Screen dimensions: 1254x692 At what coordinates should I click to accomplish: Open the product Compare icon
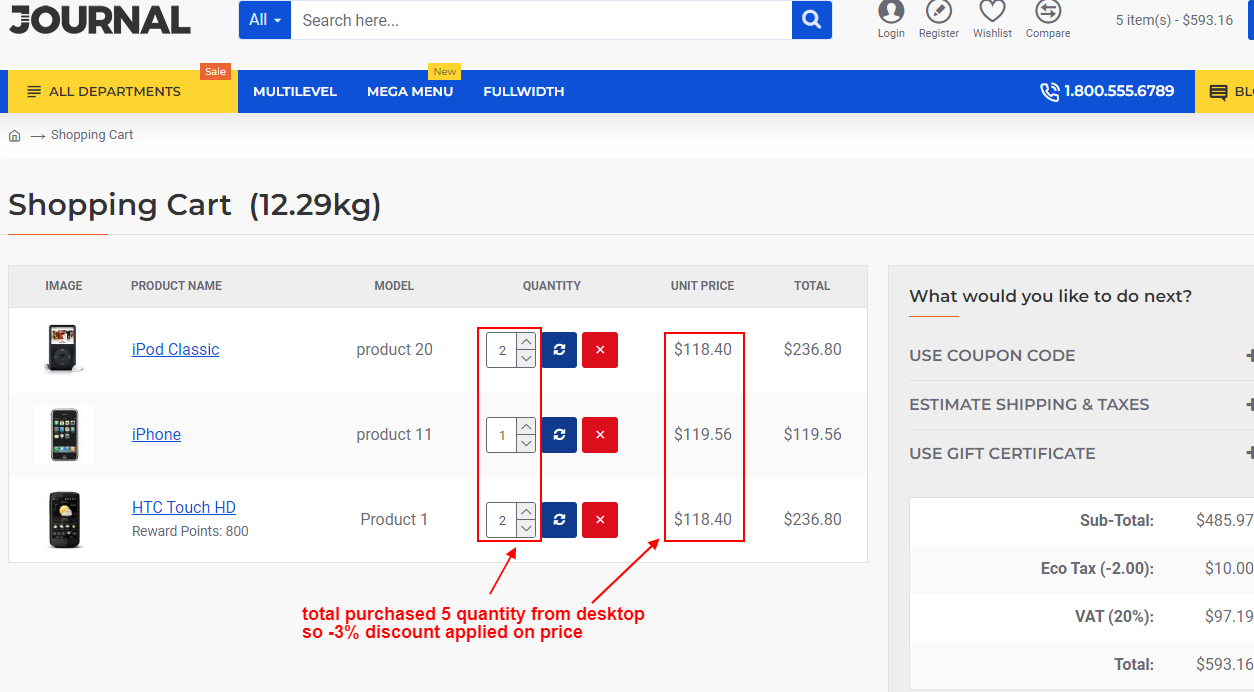click(x=1047, y=14)
